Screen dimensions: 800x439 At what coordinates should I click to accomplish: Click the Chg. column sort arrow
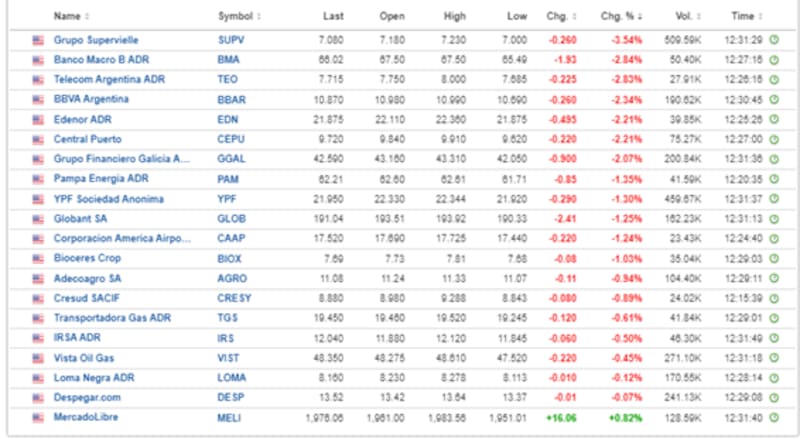click(x=573, y=16)
